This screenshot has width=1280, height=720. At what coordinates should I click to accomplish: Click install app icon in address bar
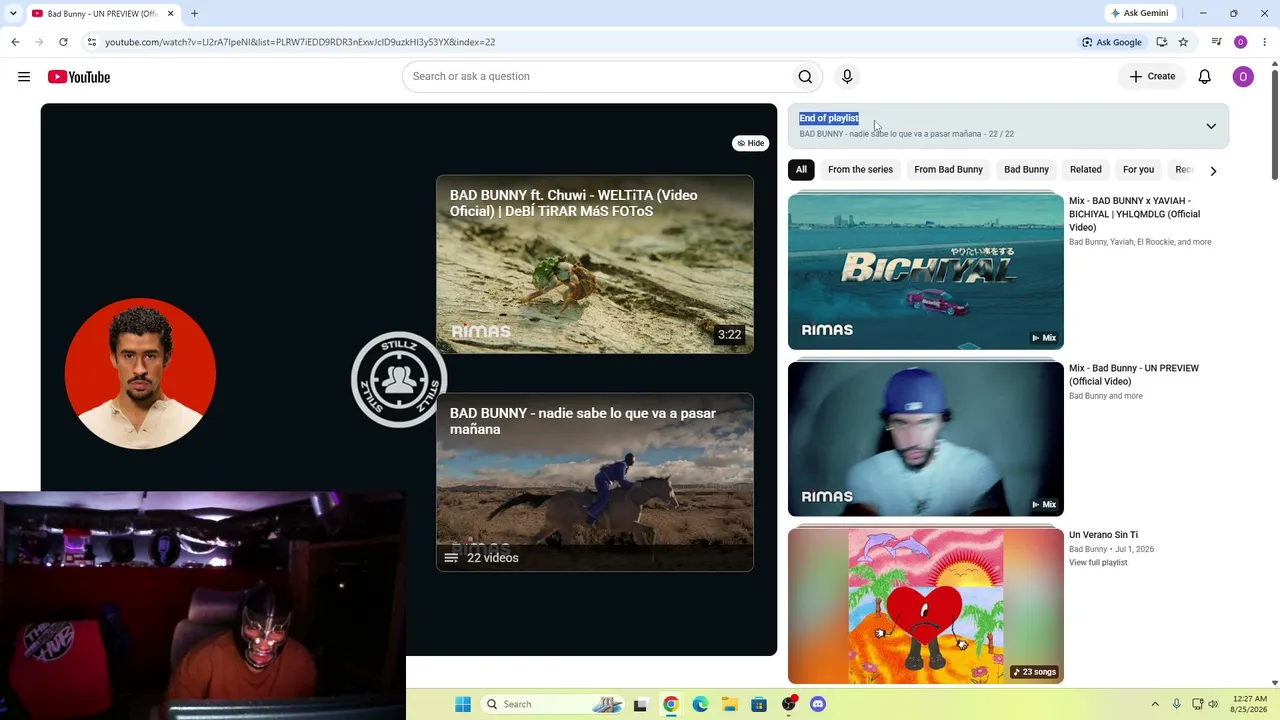pos(1161,42)
